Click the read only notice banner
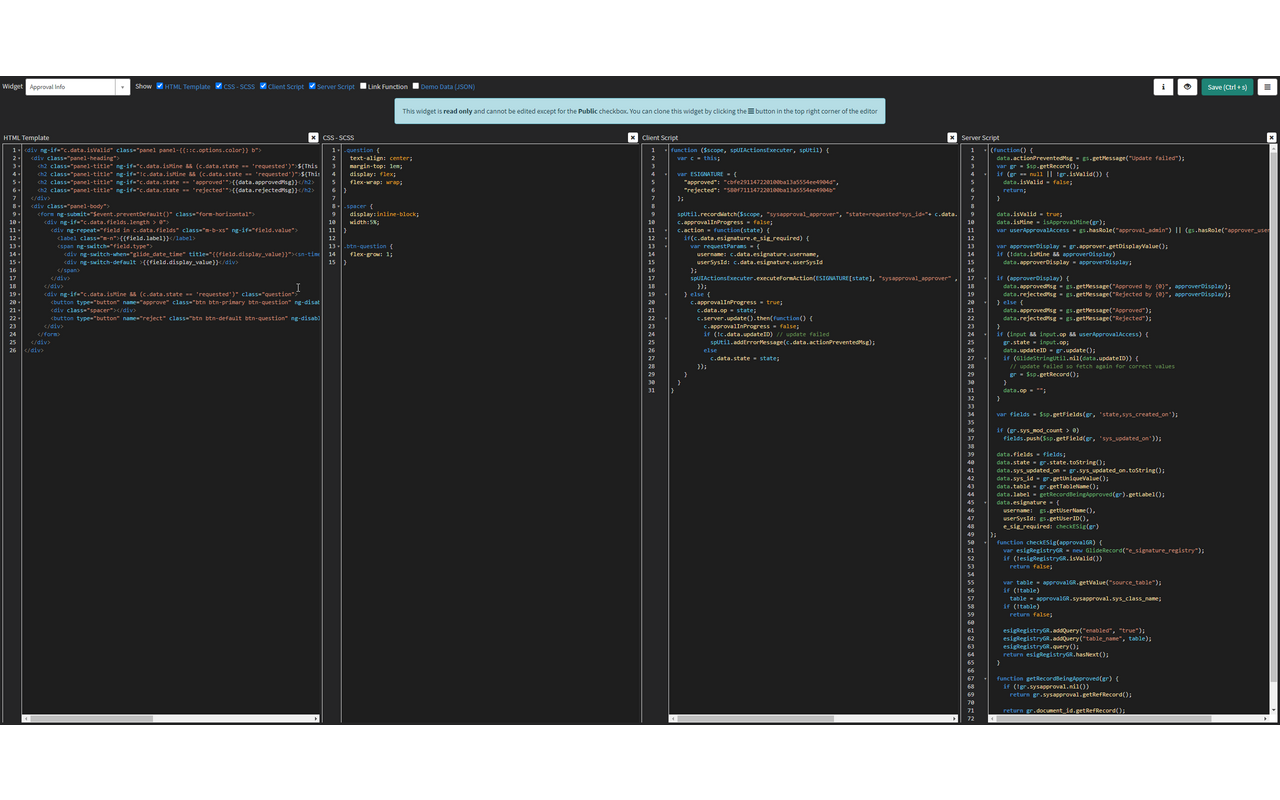Screen dimensions: 1280x800 (640, 111)
